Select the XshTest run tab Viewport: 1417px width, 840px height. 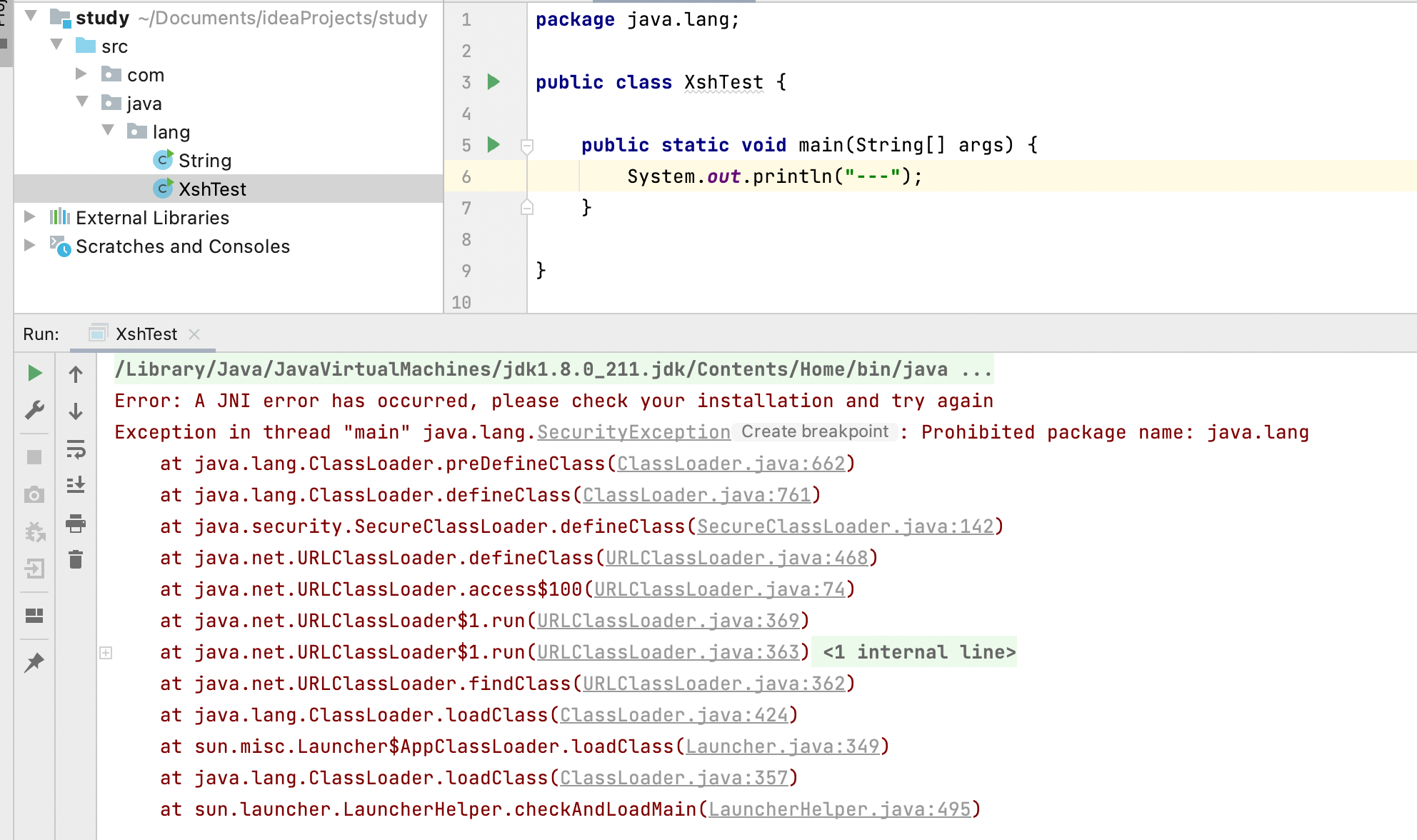pyautogui.click(x=146, y=334)
